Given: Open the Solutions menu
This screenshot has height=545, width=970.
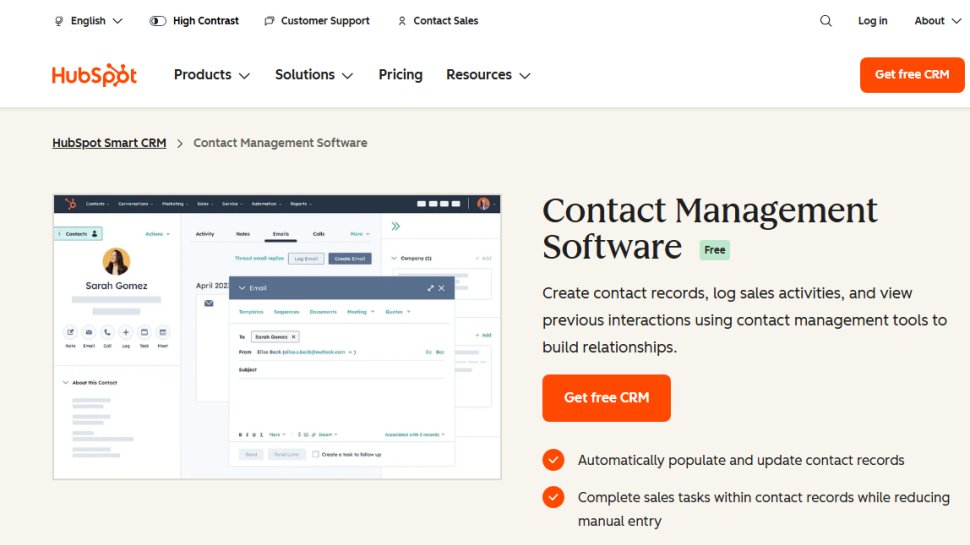Looking at the screenshot, I should tap(314, 75).
